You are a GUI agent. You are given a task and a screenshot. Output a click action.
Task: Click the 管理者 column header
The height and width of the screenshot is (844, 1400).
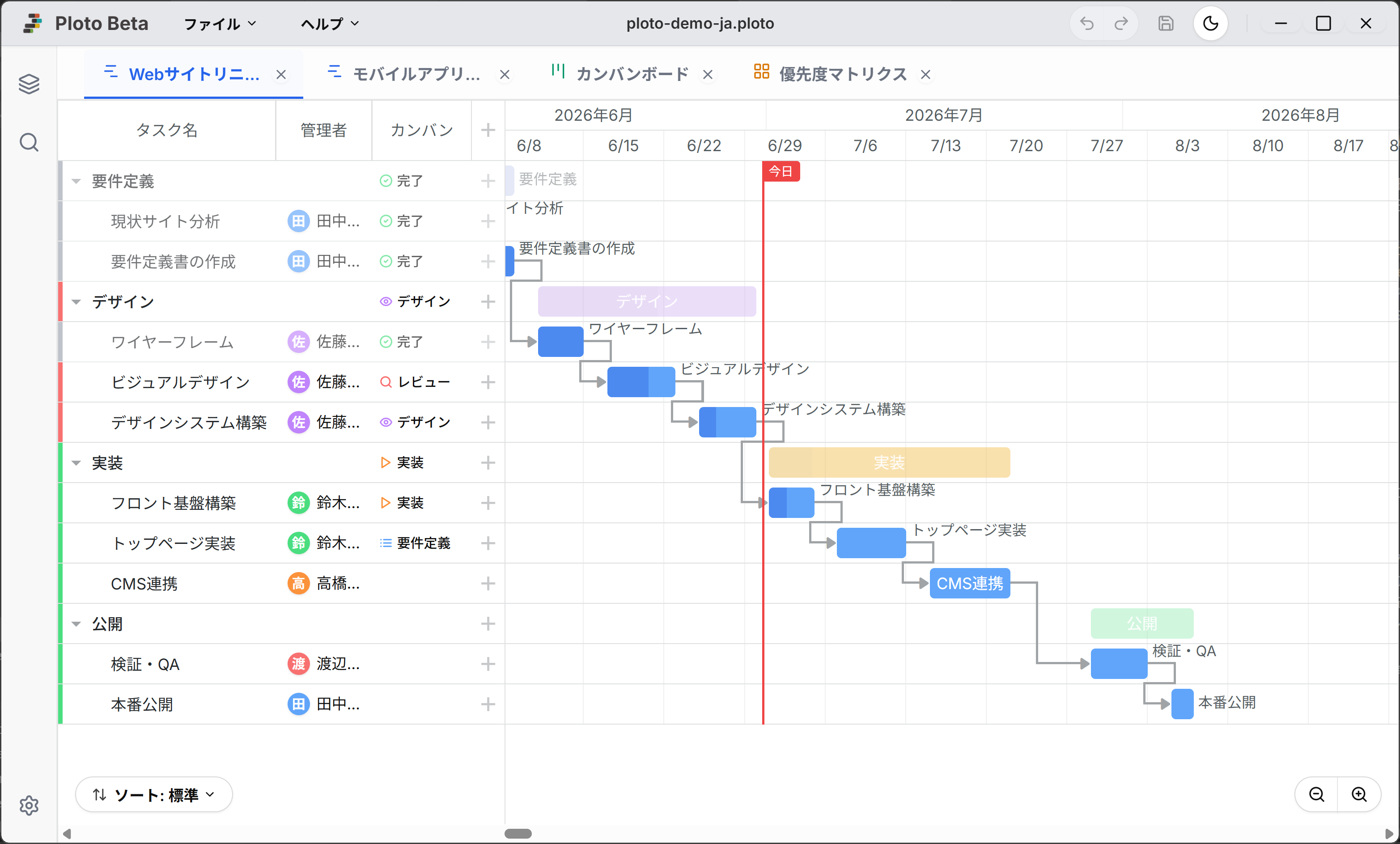323,130
